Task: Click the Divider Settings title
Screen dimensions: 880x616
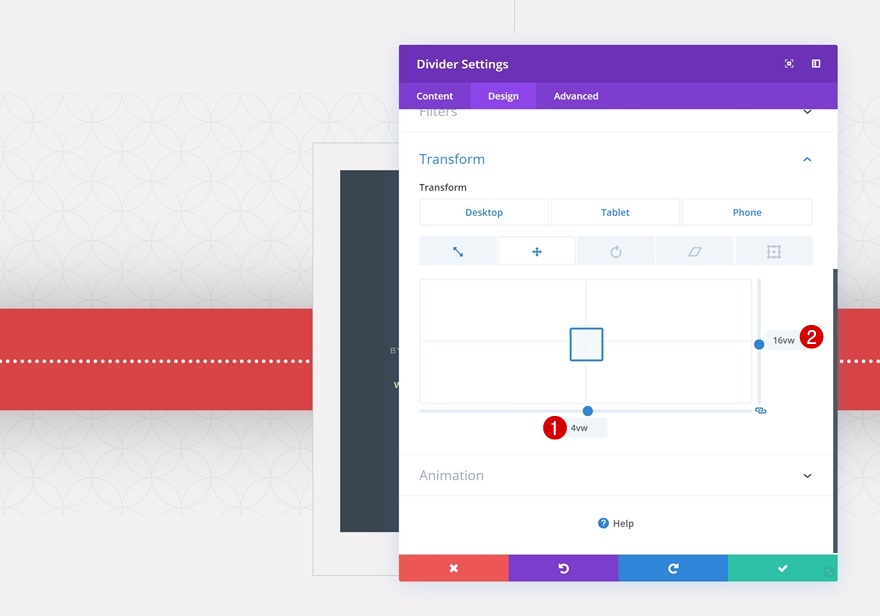Action: pos(462,64)
